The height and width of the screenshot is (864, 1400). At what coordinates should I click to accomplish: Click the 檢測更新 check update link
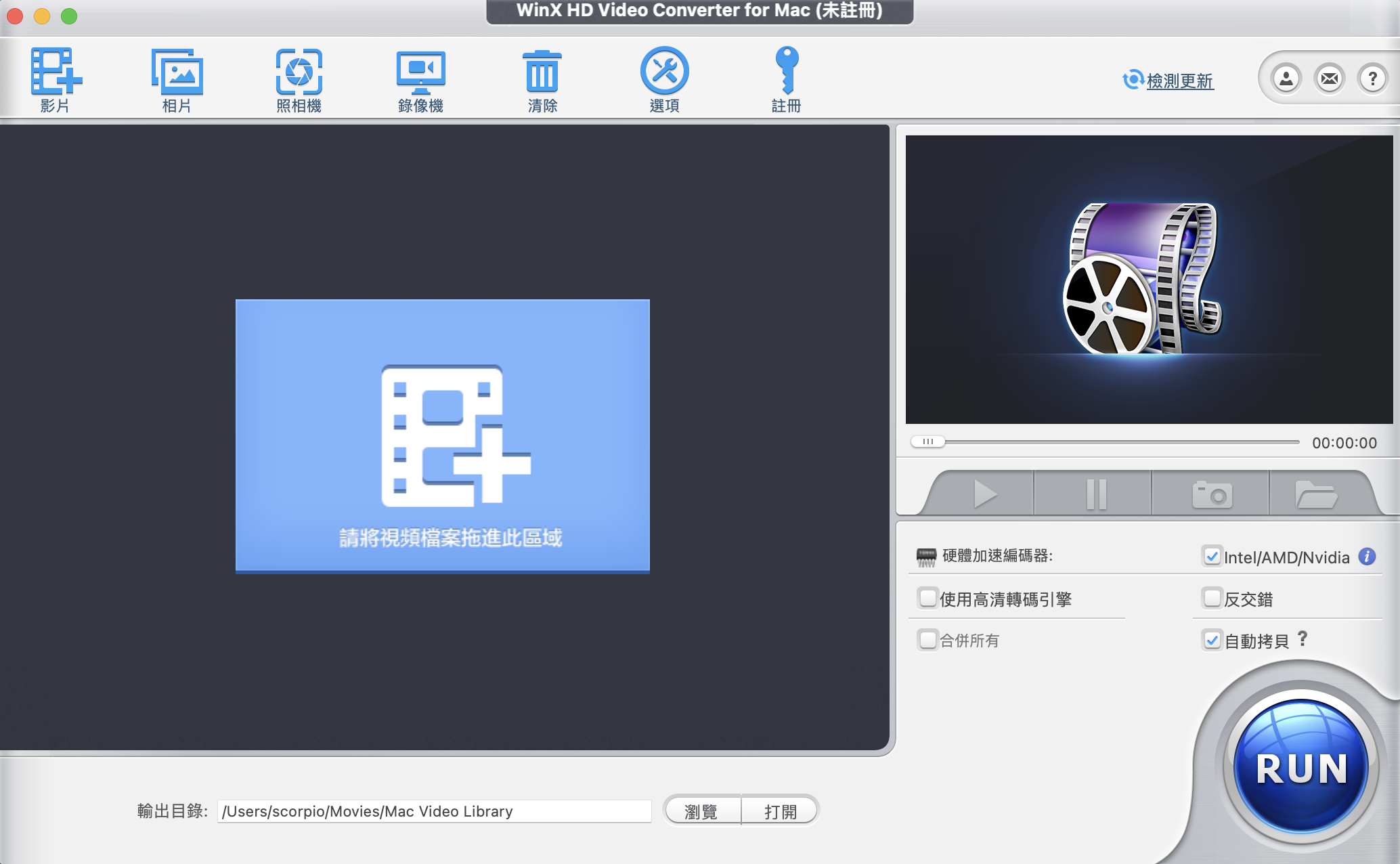click(x=1179, y=81)
